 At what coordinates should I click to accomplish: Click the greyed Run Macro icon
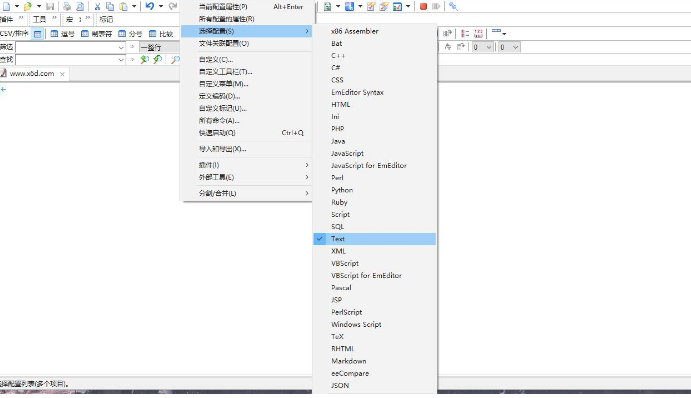pos(436,6)
